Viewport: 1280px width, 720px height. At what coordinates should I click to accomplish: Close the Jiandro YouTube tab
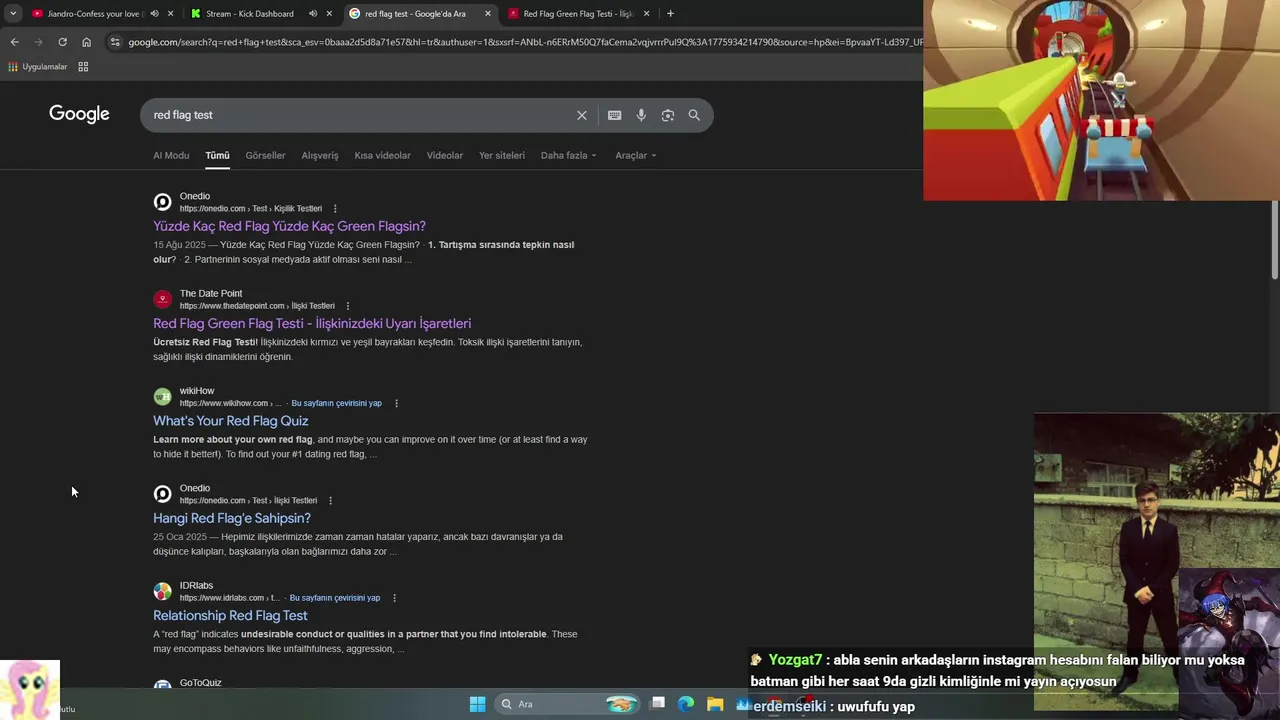(170, 14)
